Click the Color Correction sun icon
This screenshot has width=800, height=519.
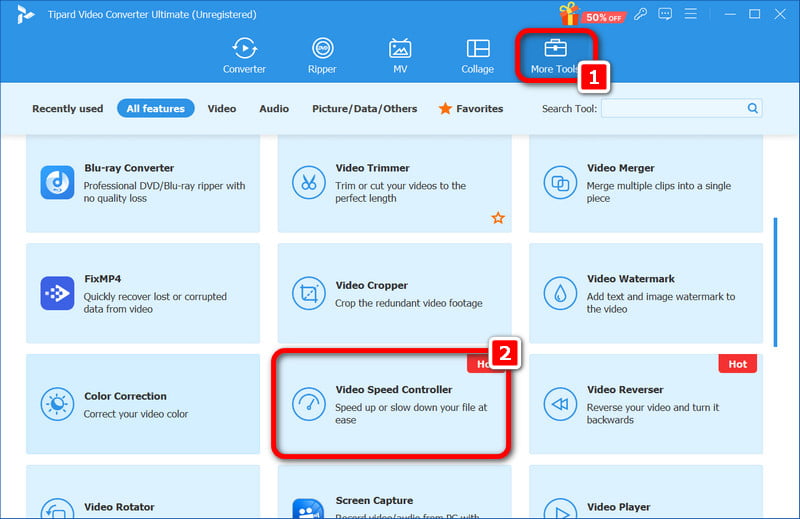click(57, 404)
